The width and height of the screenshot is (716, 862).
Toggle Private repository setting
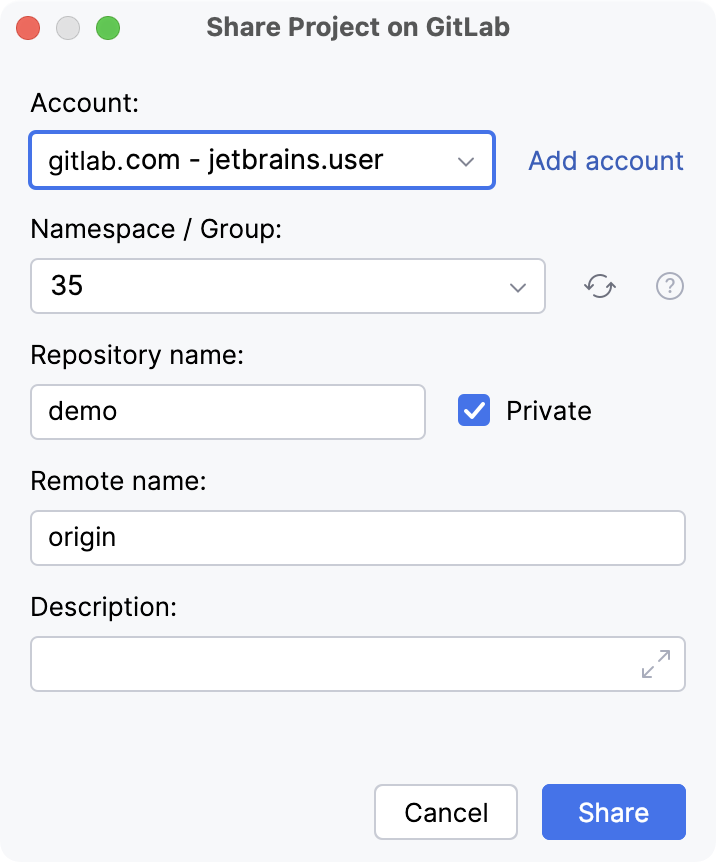tap(472, 410)
